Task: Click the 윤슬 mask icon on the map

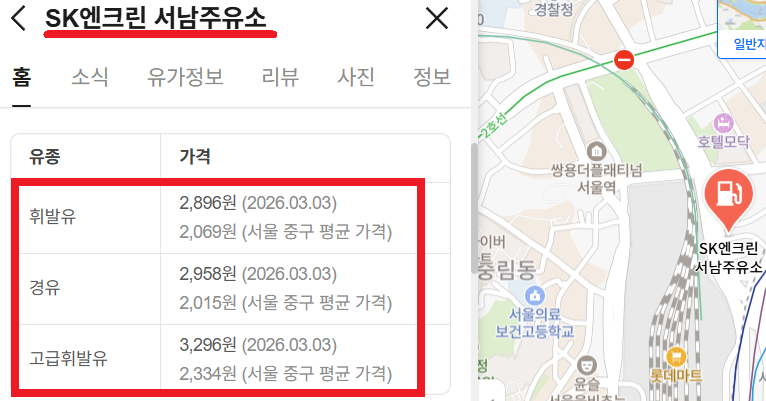Action: point(587,365)
